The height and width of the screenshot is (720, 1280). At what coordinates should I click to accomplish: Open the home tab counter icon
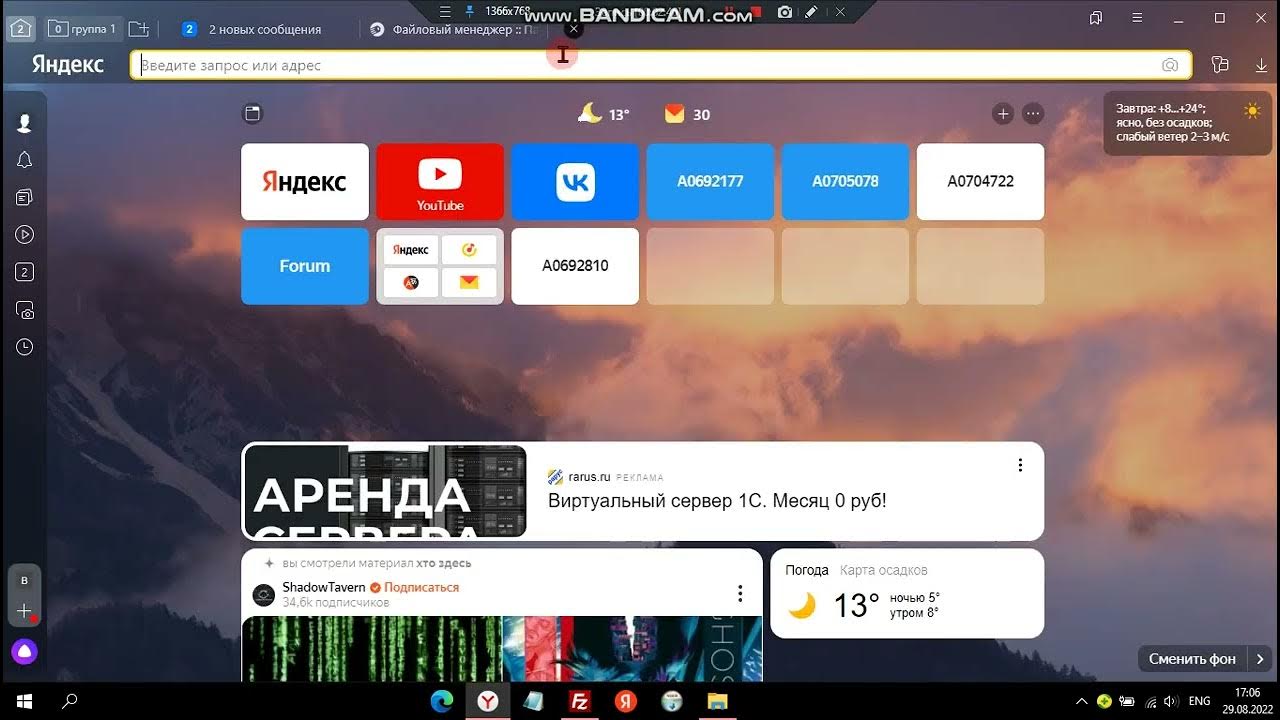pyautogui.click(x=21, y=29)
